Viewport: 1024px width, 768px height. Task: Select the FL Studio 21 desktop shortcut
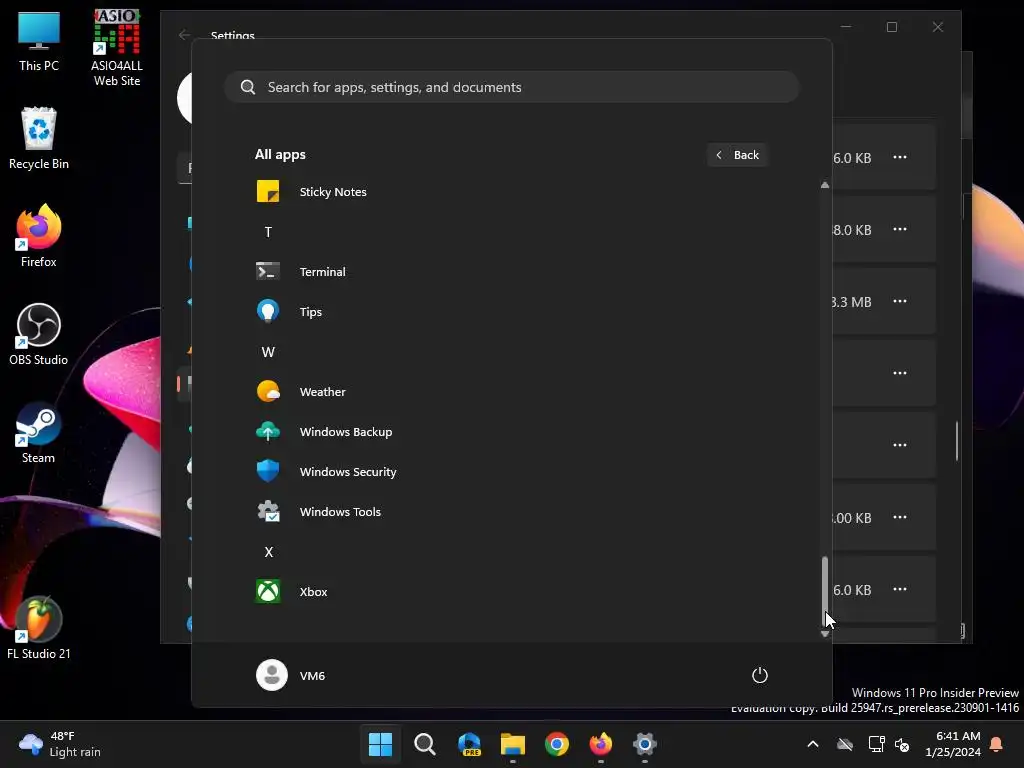click(39, 628)
